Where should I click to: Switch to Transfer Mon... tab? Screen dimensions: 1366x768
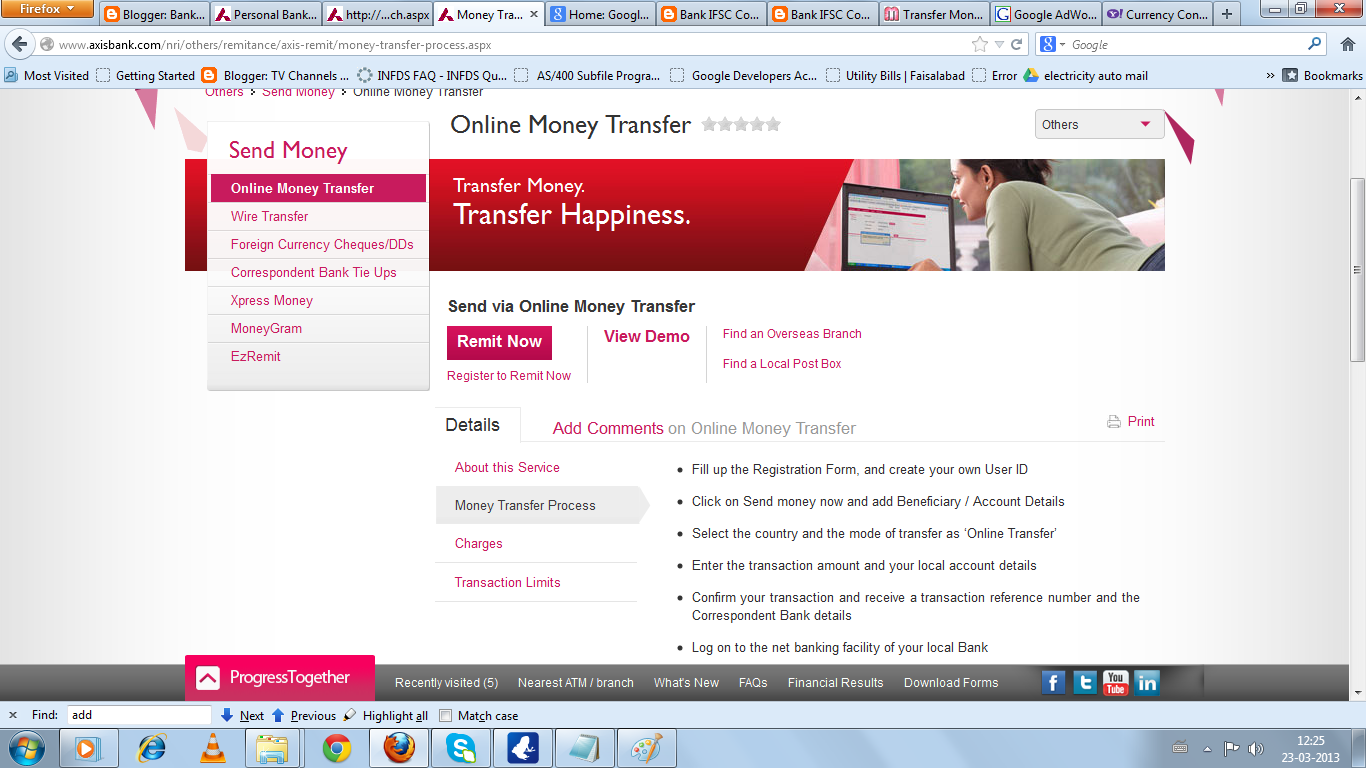tap(934, 14)
